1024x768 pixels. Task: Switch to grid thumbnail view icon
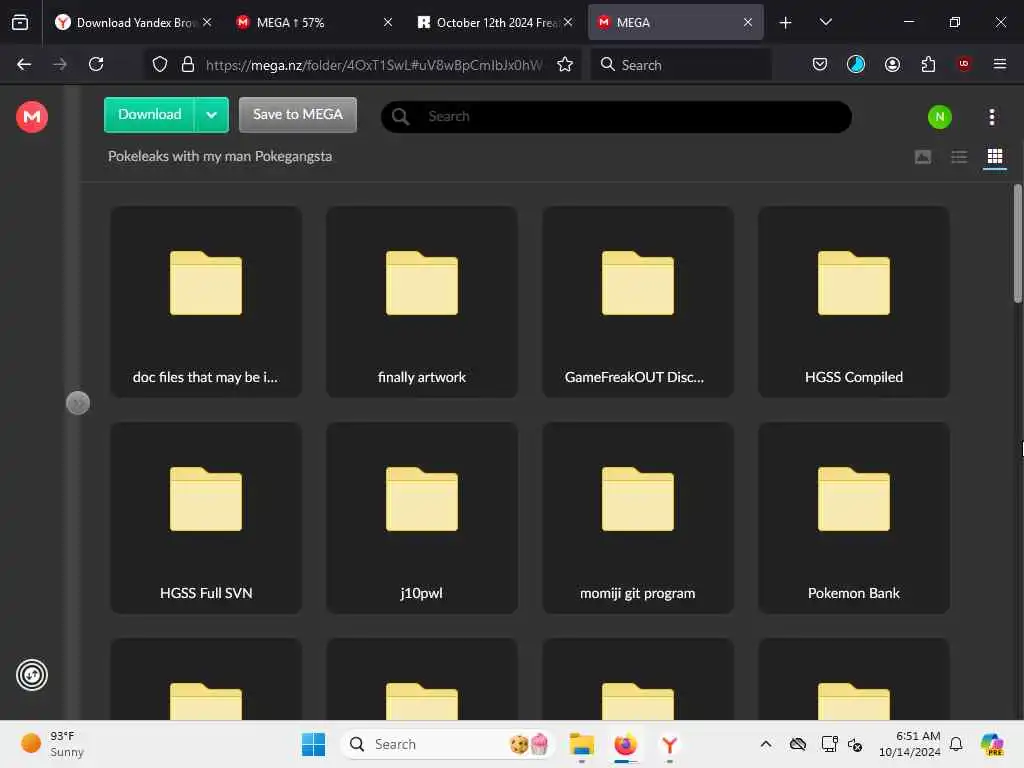[x=995, y=157]
